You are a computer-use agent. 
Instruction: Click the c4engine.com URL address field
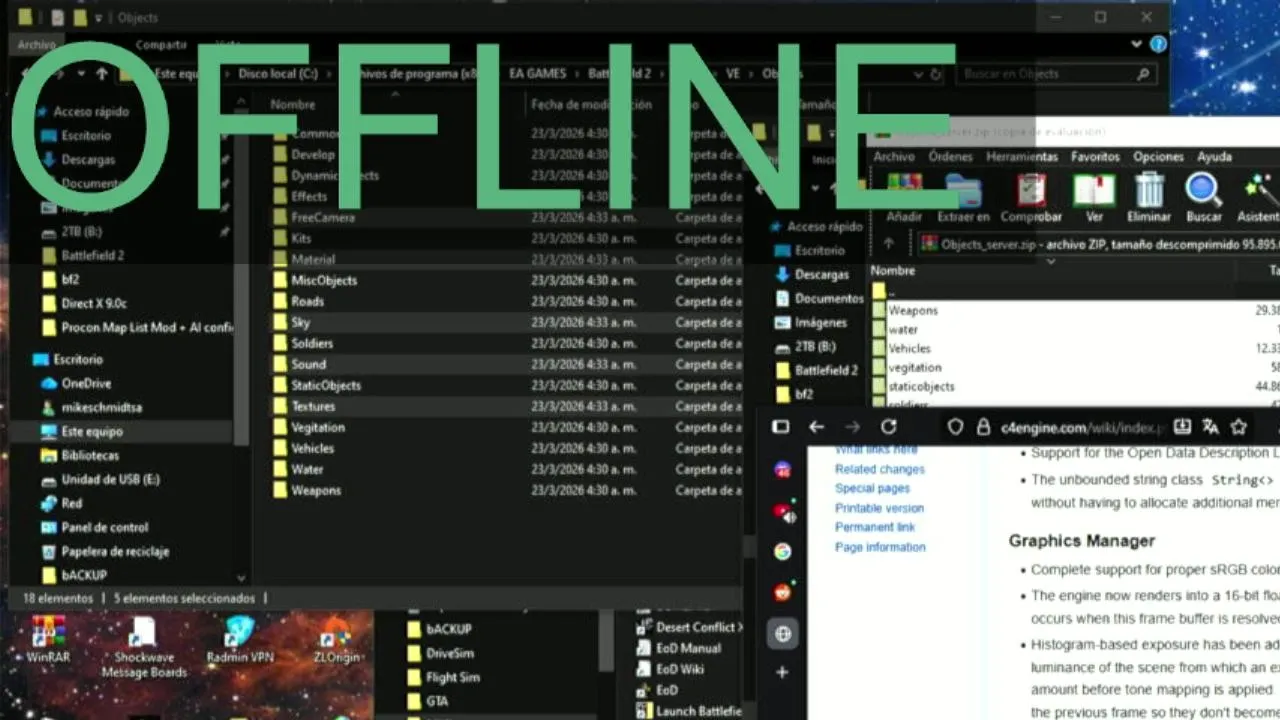coord(1082,428)
